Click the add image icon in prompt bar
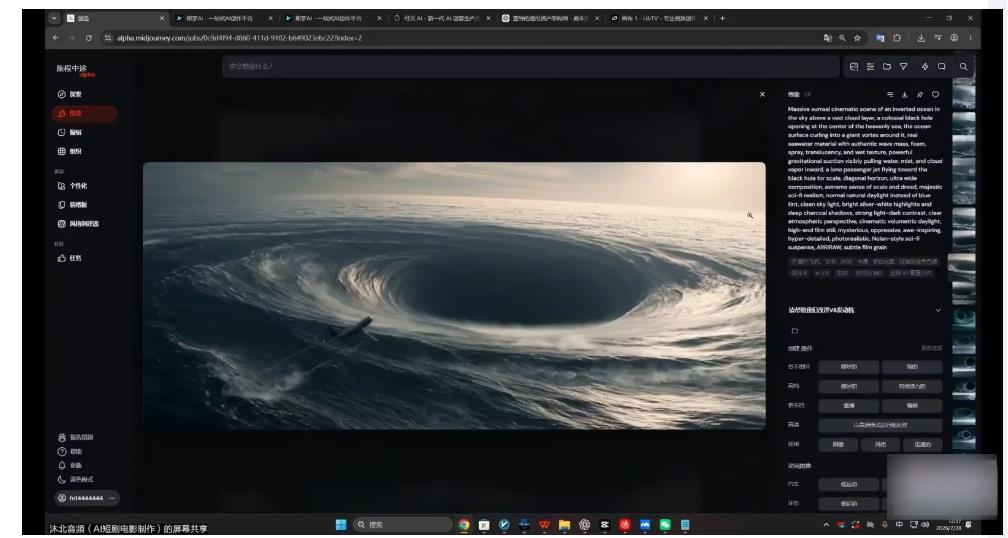 pos(854,66)
